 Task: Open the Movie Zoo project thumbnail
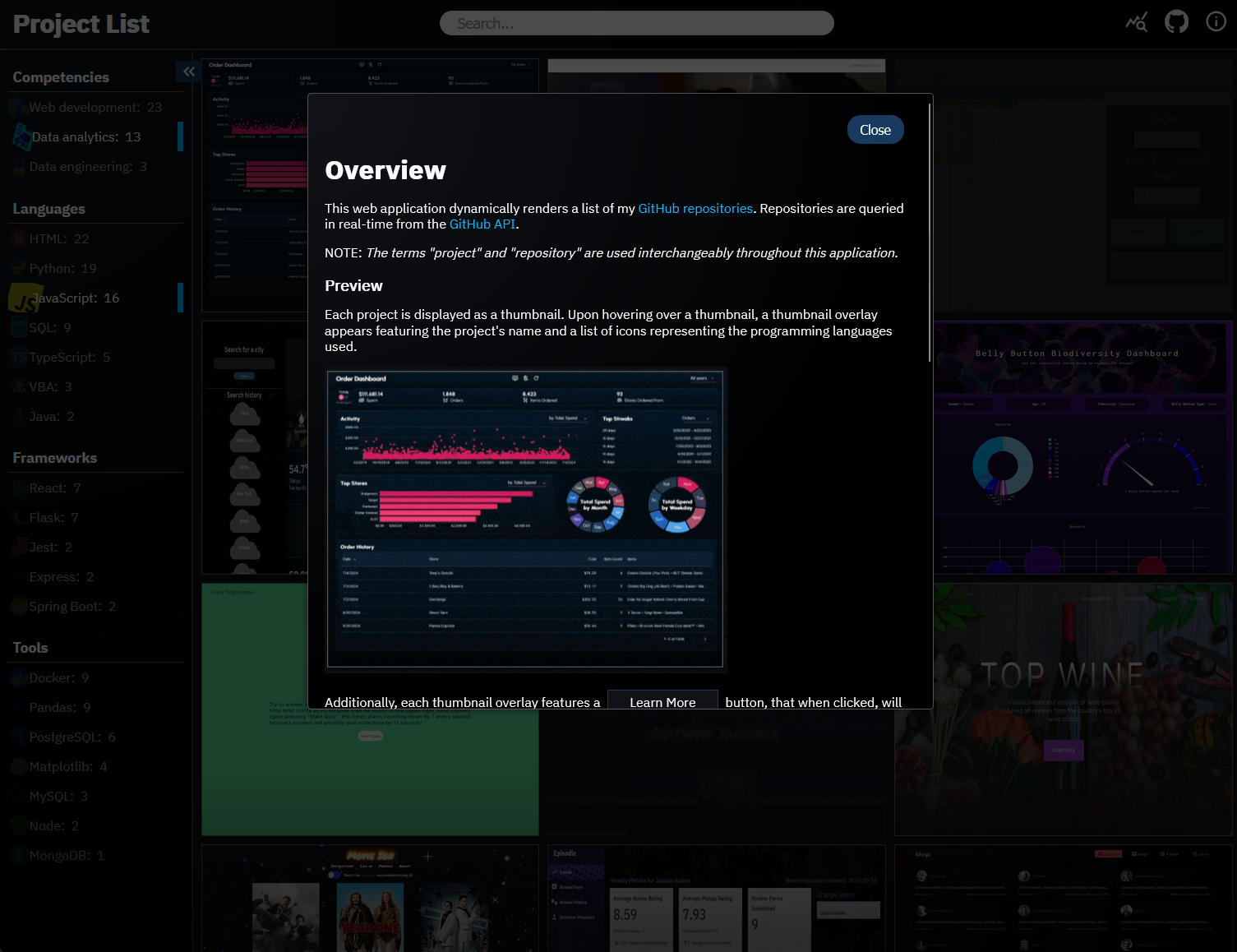coord(370,898)
